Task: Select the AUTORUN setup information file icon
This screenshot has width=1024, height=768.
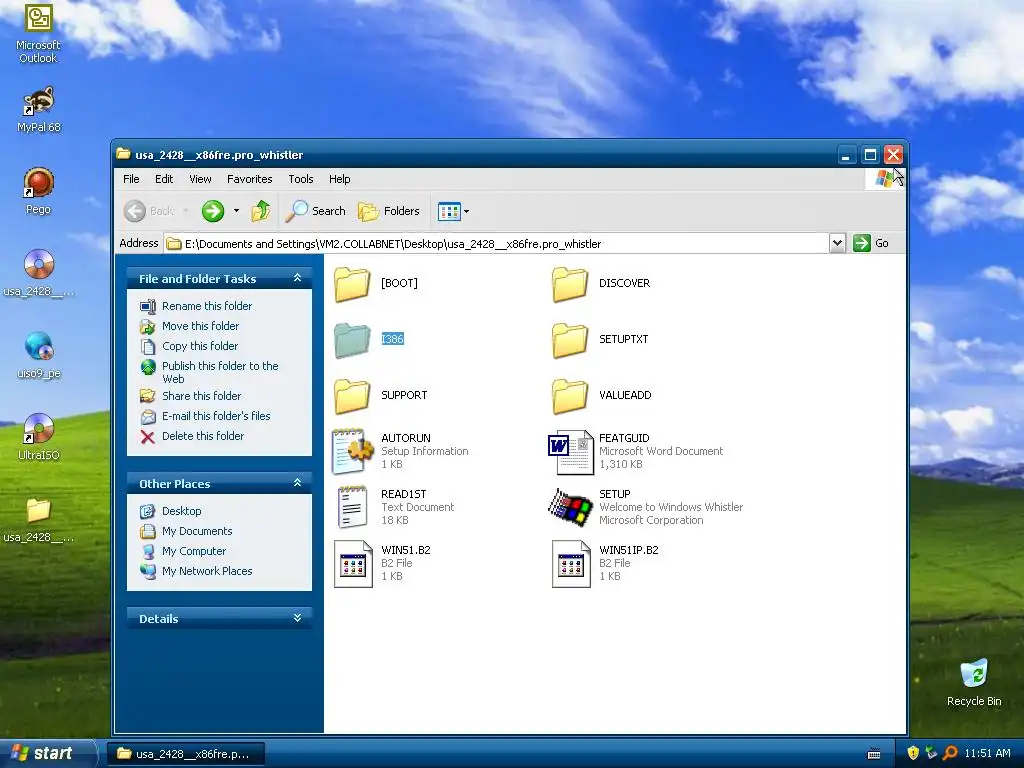Action: point(352,451)
